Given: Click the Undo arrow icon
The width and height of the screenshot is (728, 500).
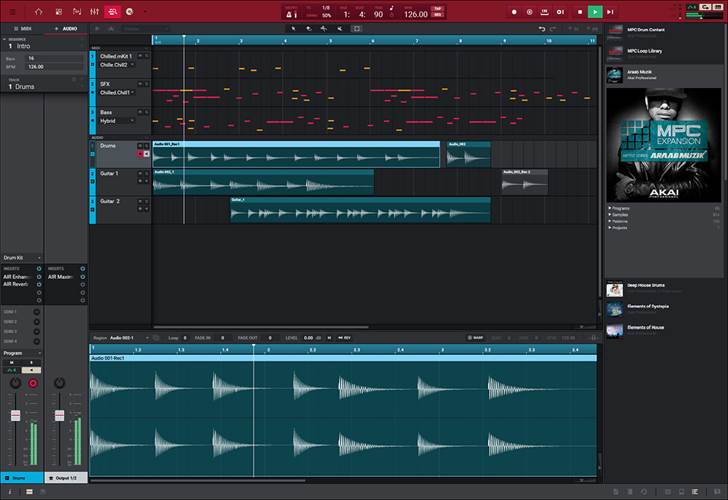Looking at the screenshot, I should point(541,29).
